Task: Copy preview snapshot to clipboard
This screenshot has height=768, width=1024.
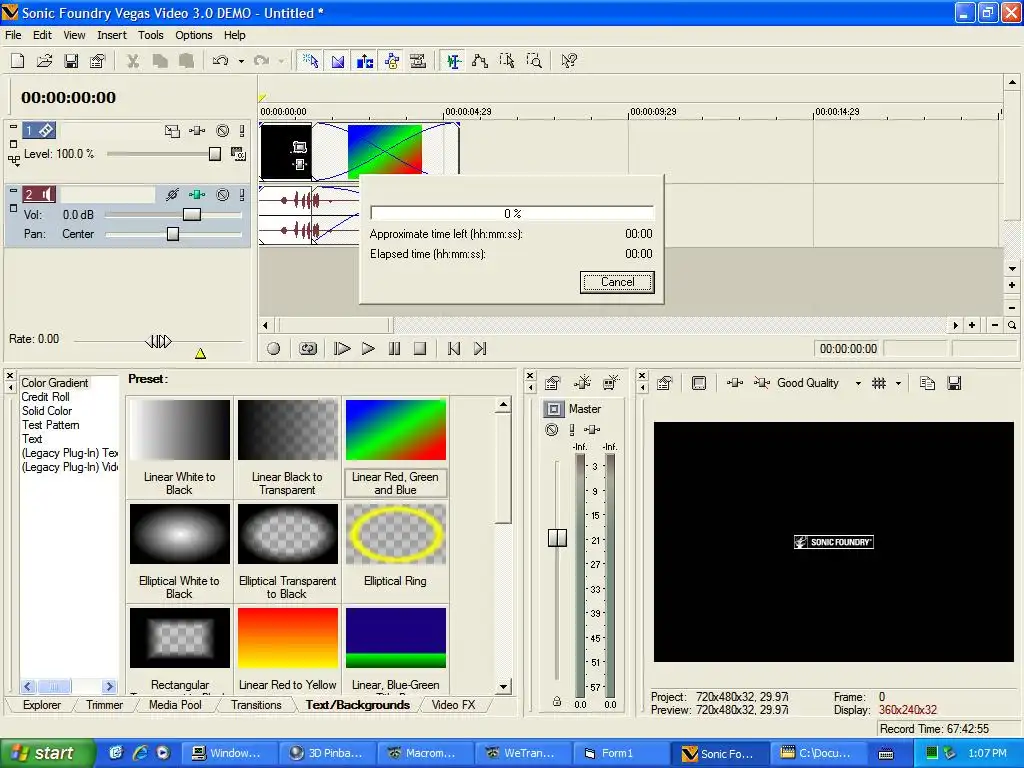Action: coord(927,383)
